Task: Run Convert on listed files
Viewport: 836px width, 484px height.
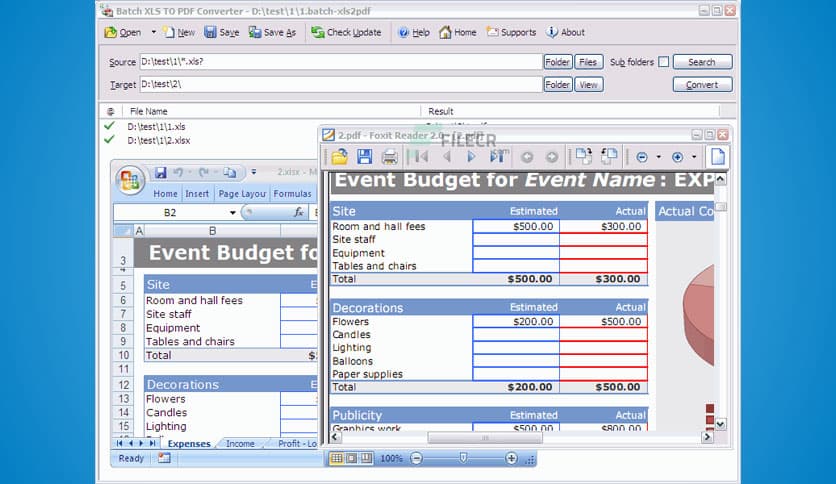Action: pyautogui.click(x=702, y=85)
